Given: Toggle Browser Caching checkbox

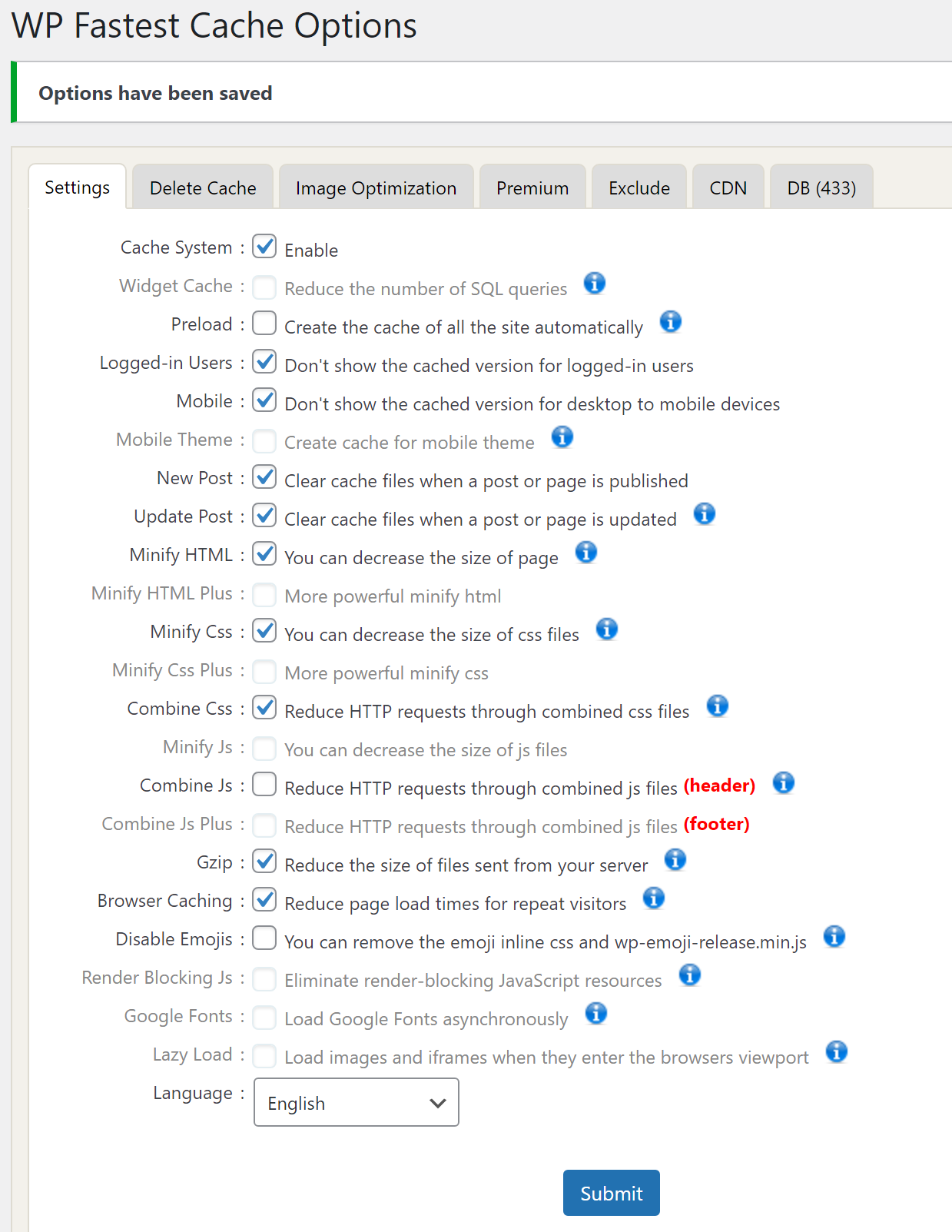Looking at the screenshot, I should 264,899.
